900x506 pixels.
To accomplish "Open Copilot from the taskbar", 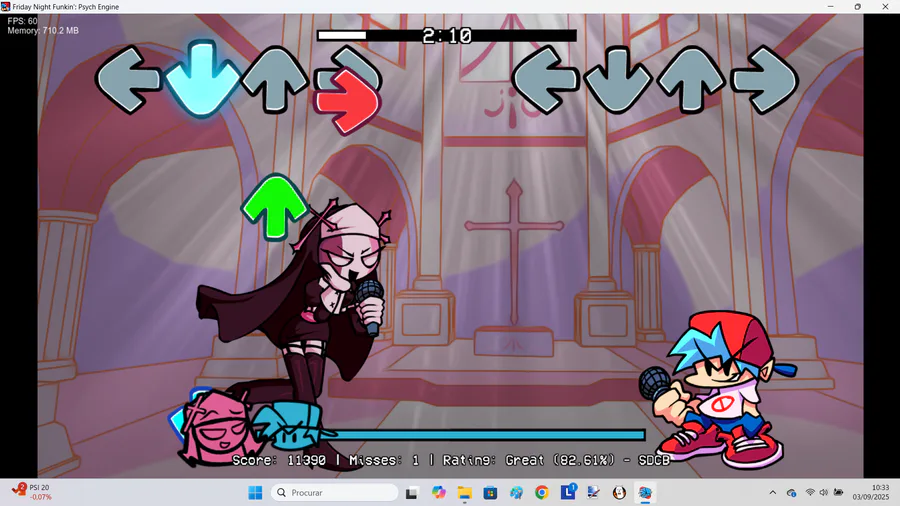I will click(439, 492).
